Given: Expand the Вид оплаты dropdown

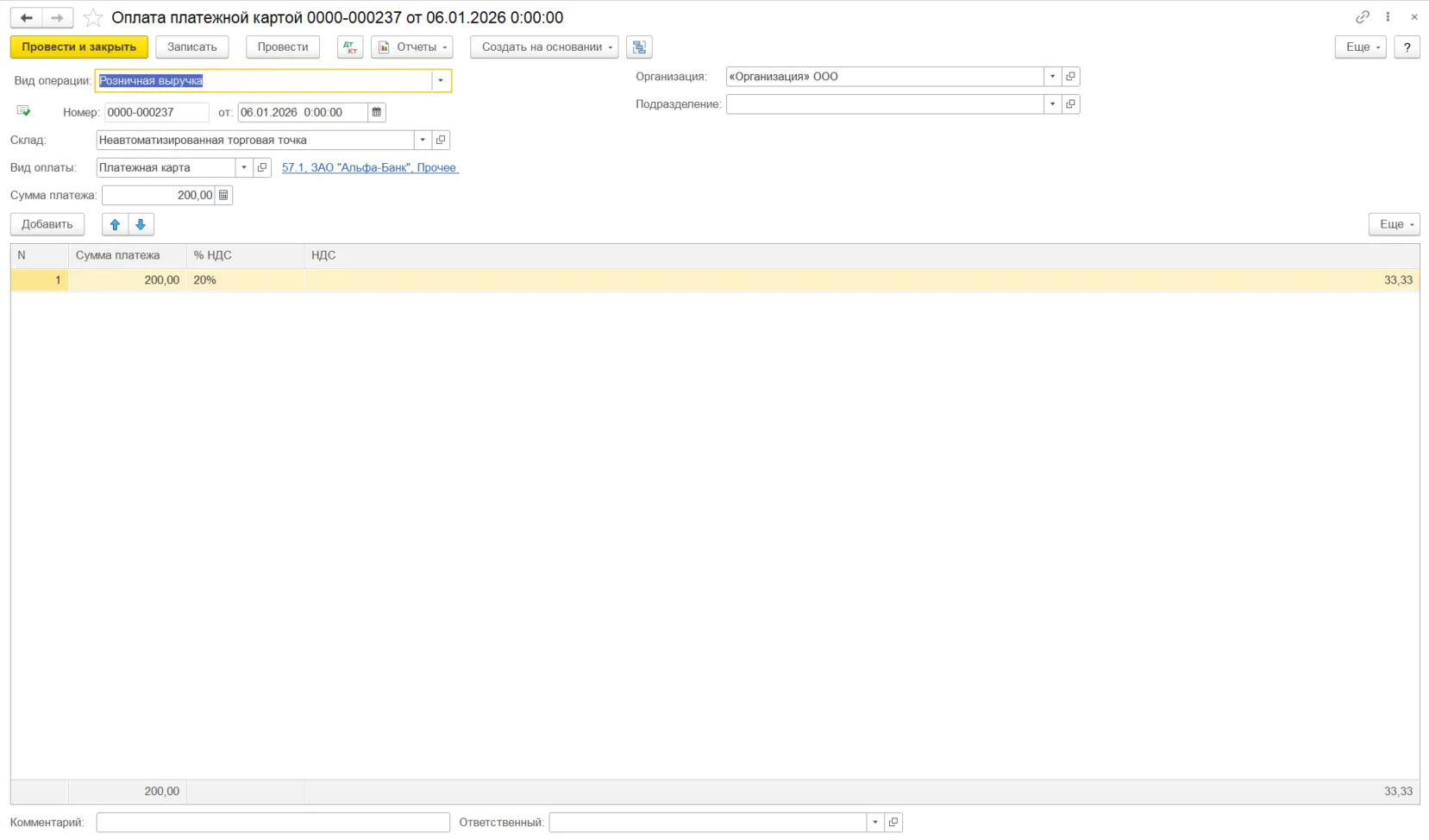Looking at the screenshot, I should click(x=244, y=167).
